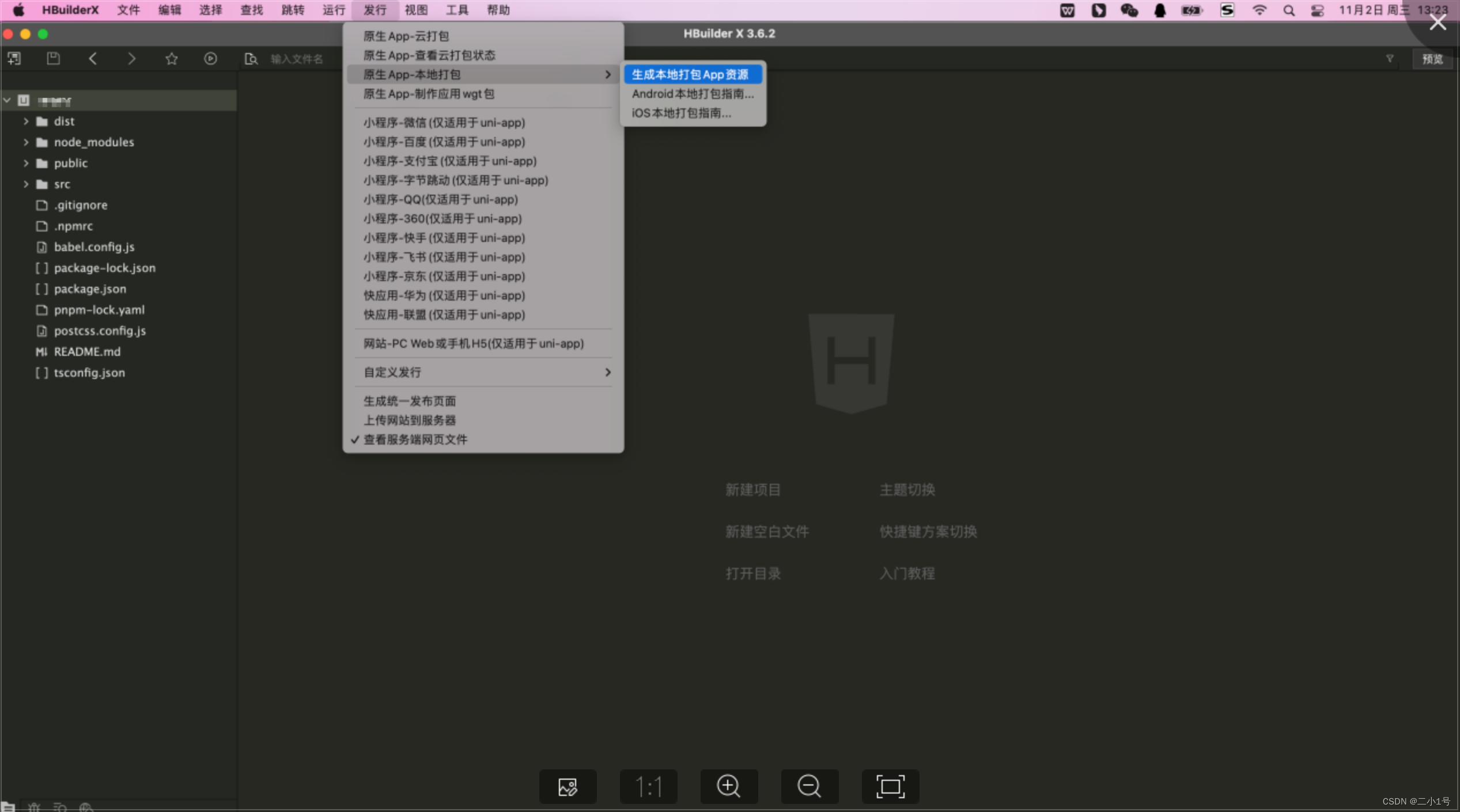
Task: Select 原生App-查看云打包状态
Action: pyautogui.click(x=483, y=55)
